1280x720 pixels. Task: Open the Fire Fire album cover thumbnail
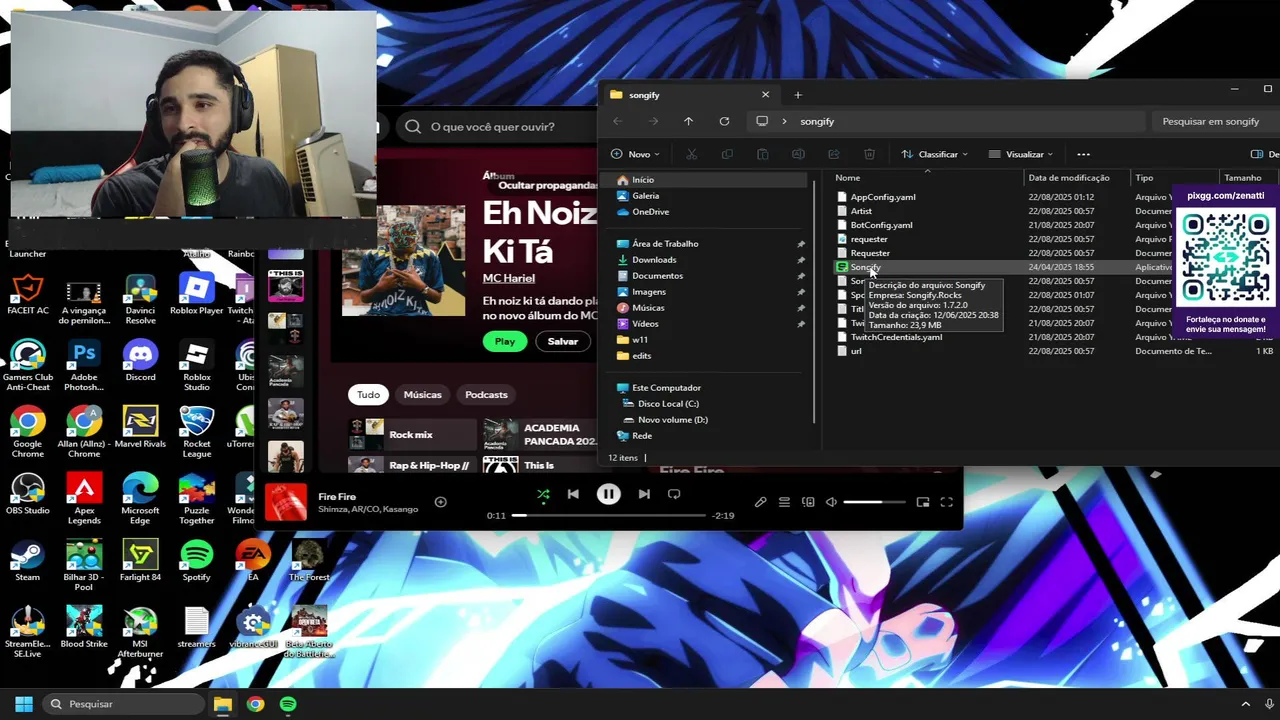click(285, 502)
